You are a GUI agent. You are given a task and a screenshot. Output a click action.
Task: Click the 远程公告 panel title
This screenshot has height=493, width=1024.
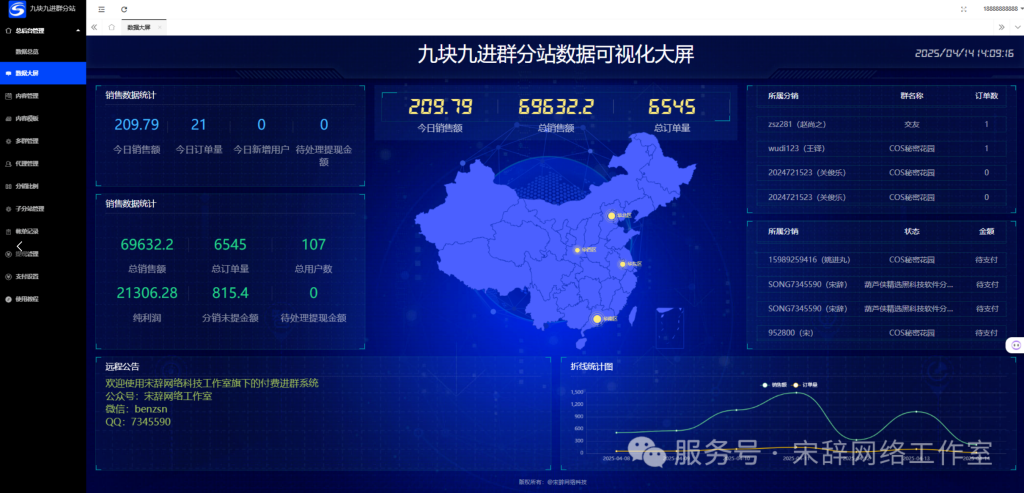point(122,367)
